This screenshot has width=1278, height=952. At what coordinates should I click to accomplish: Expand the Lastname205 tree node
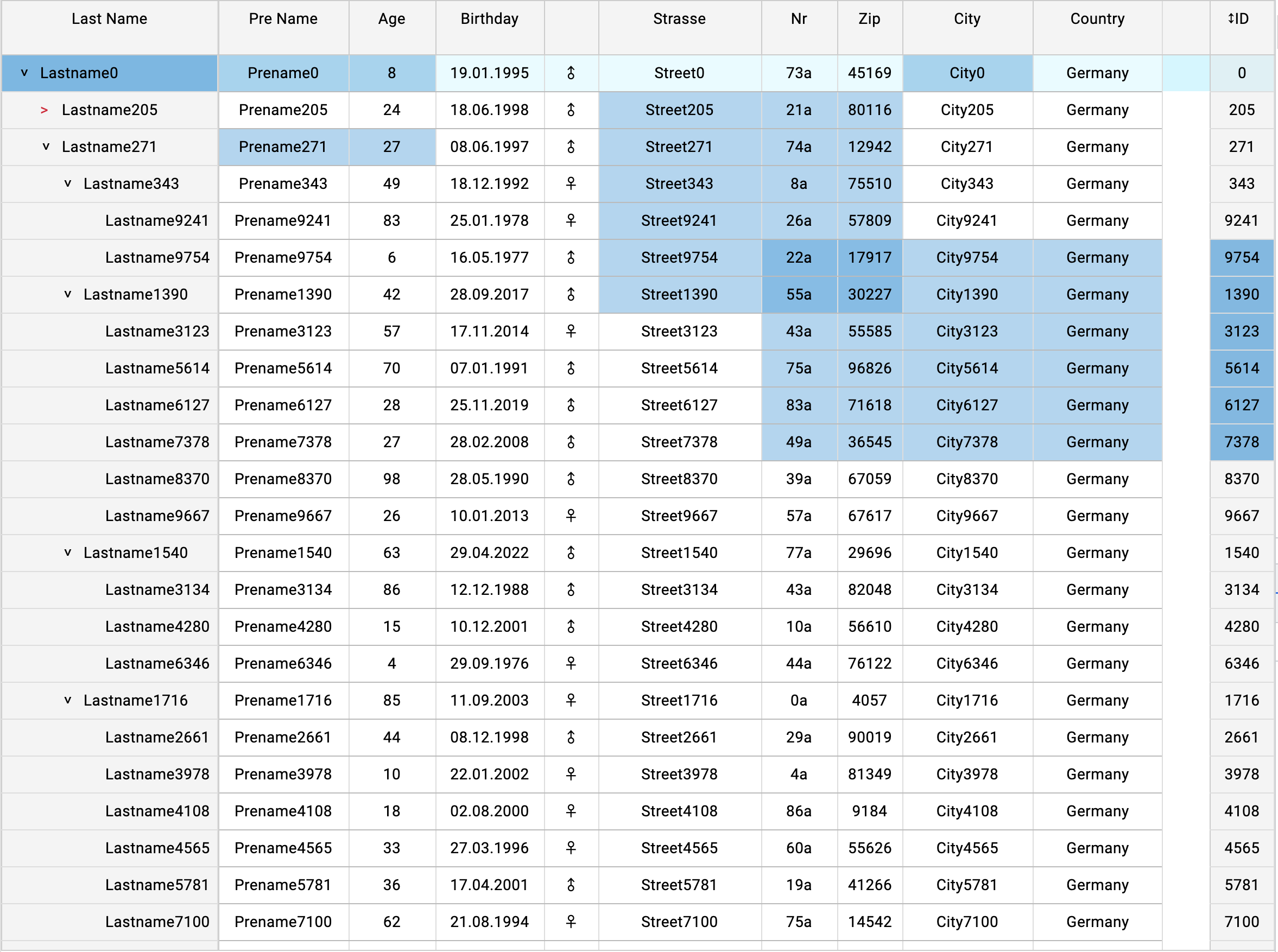click(45, 110)
